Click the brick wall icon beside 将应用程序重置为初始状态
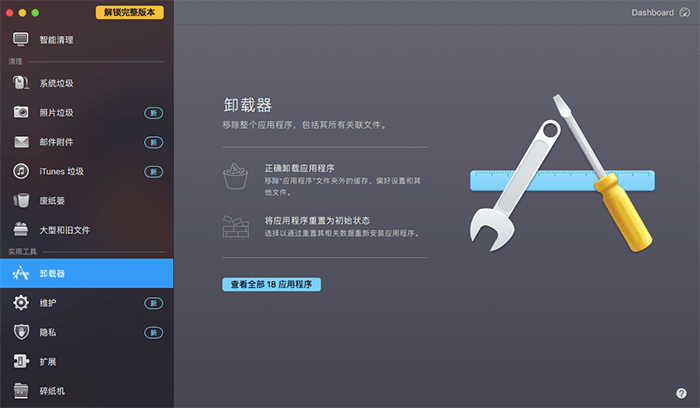The width and height of the screenshot is (700, 408). coord(236,227)
